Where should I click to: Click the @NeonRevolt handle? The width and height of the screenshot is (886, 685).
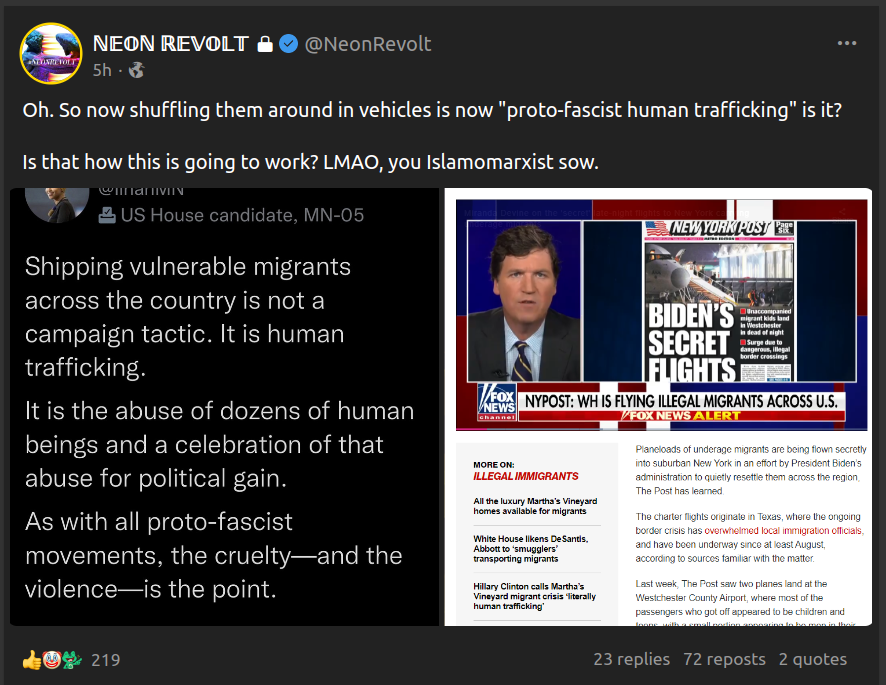pos(368,44)
